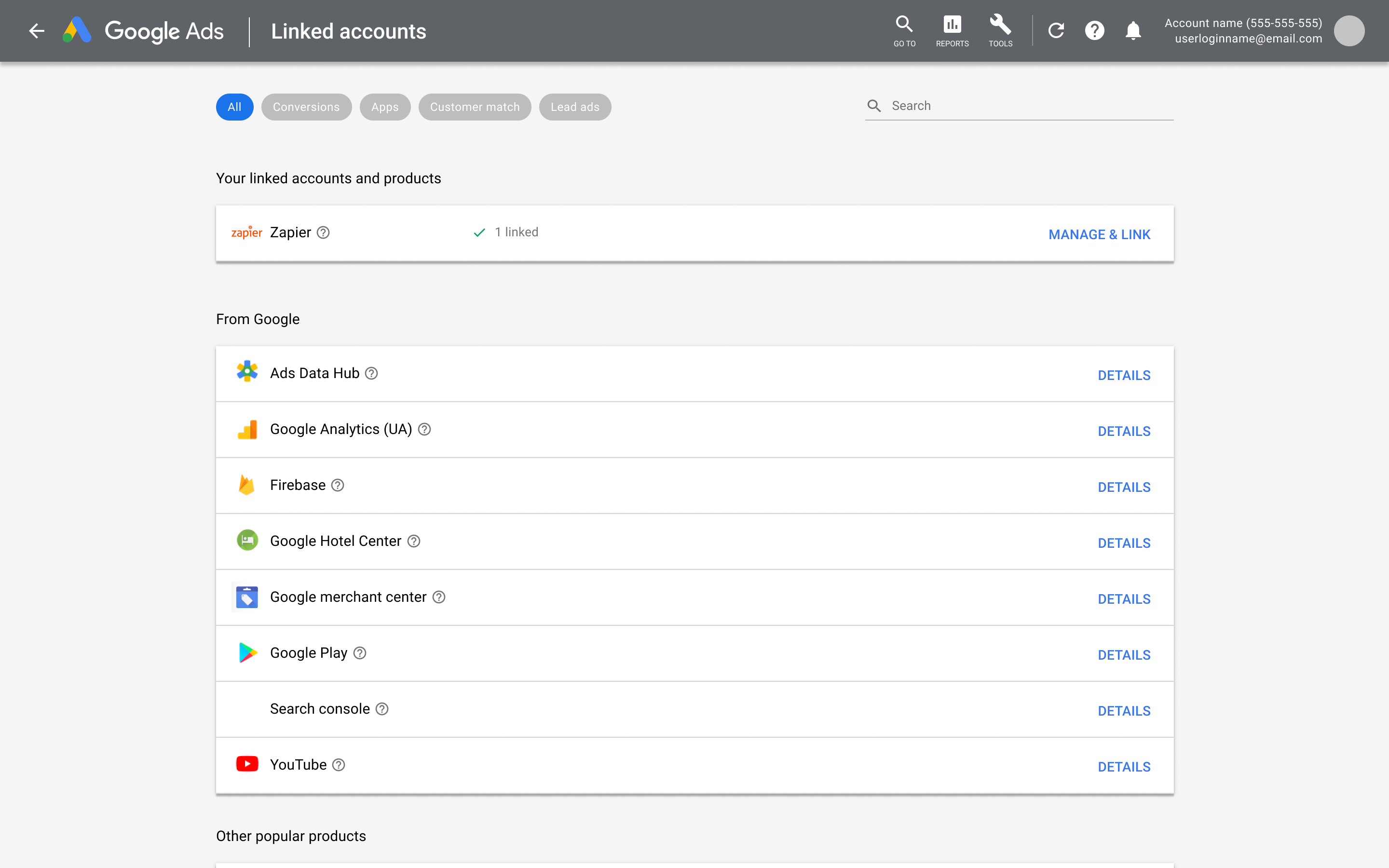
Task: Select the Conversions filter tab
Action: click(306, 107)
